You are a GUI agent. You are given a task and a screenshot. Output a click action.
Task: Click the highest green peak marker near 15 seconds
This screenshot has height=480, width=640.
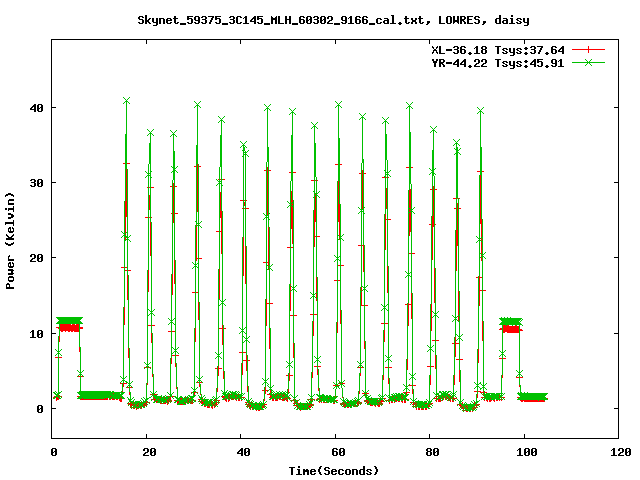[127, 101]
